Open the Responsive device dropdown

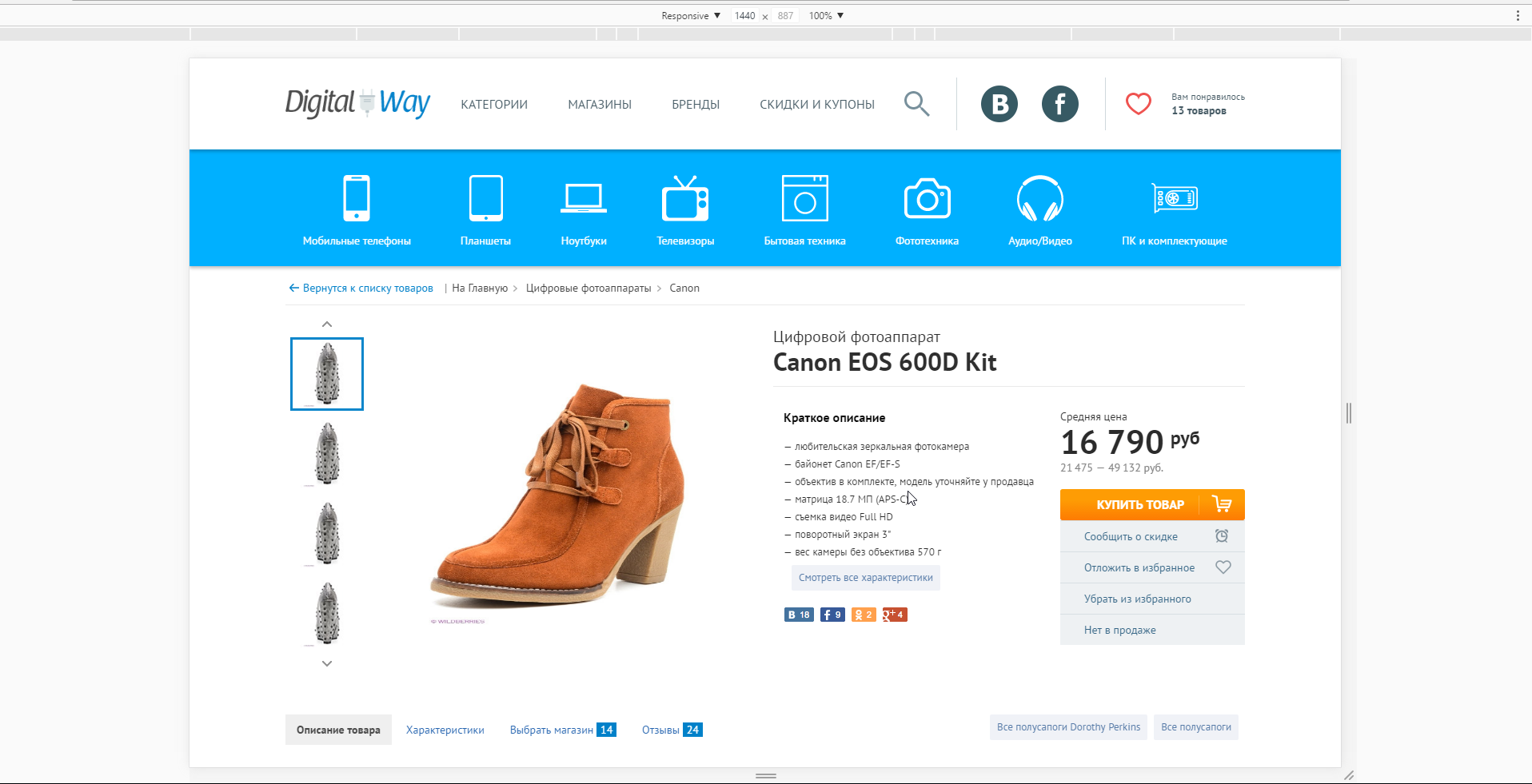(x=691, y=16)
